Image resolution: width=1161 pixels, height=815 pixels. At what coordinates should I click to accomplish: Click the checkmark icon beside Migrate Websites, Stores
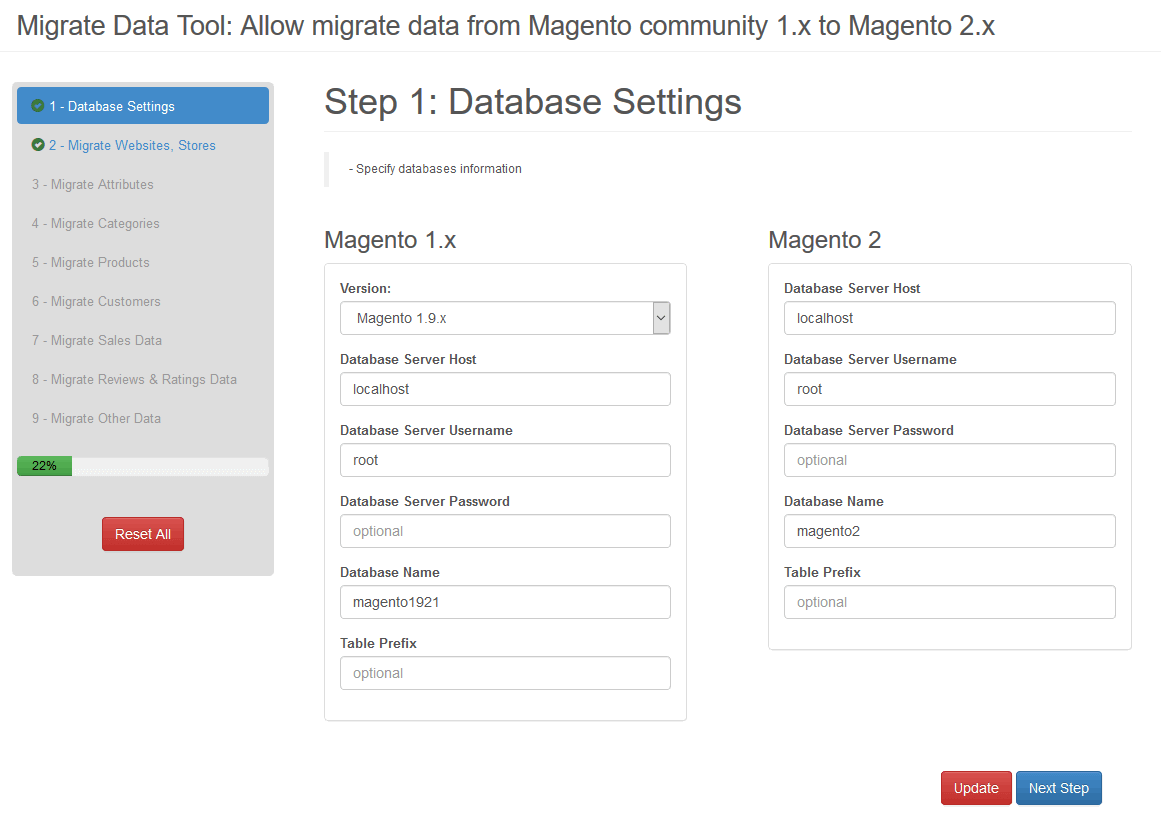[38, 145]
